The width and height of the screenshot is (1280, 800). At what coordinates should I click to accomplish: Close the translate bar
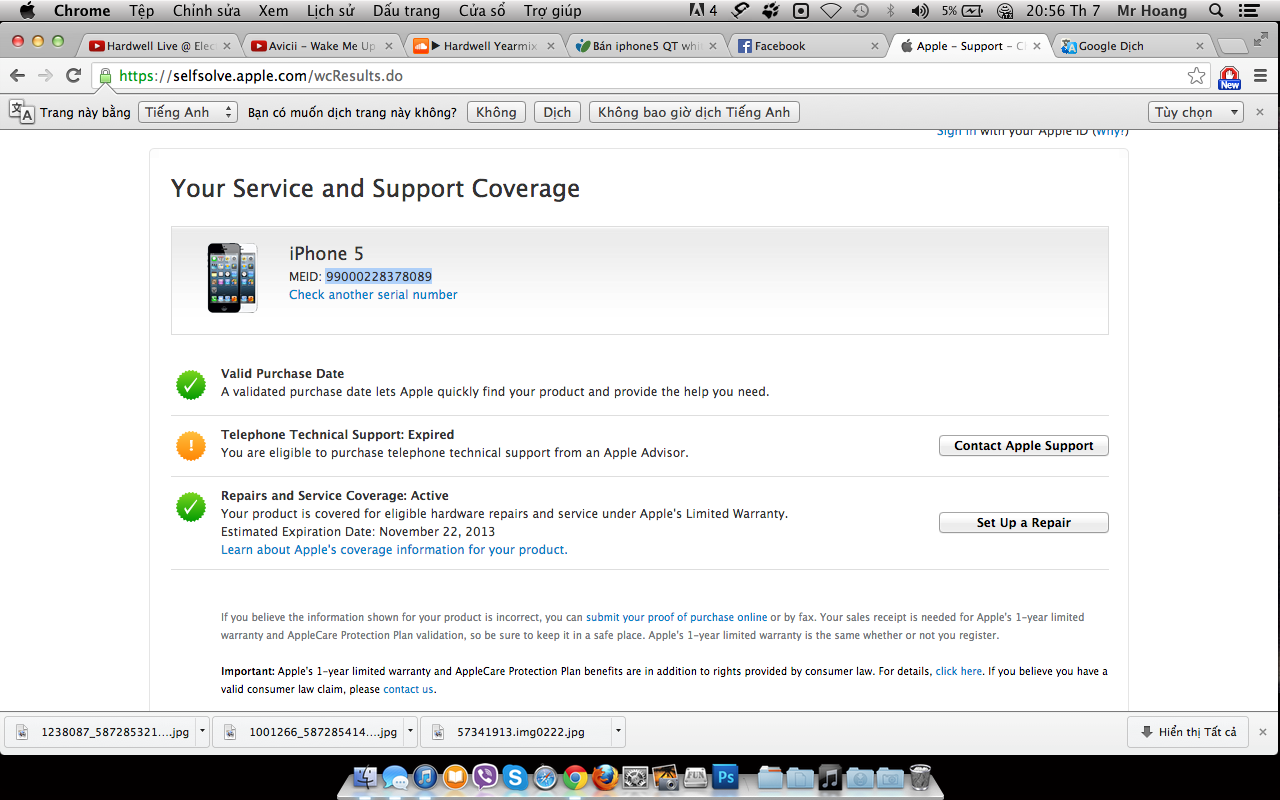pos(1260,112)
